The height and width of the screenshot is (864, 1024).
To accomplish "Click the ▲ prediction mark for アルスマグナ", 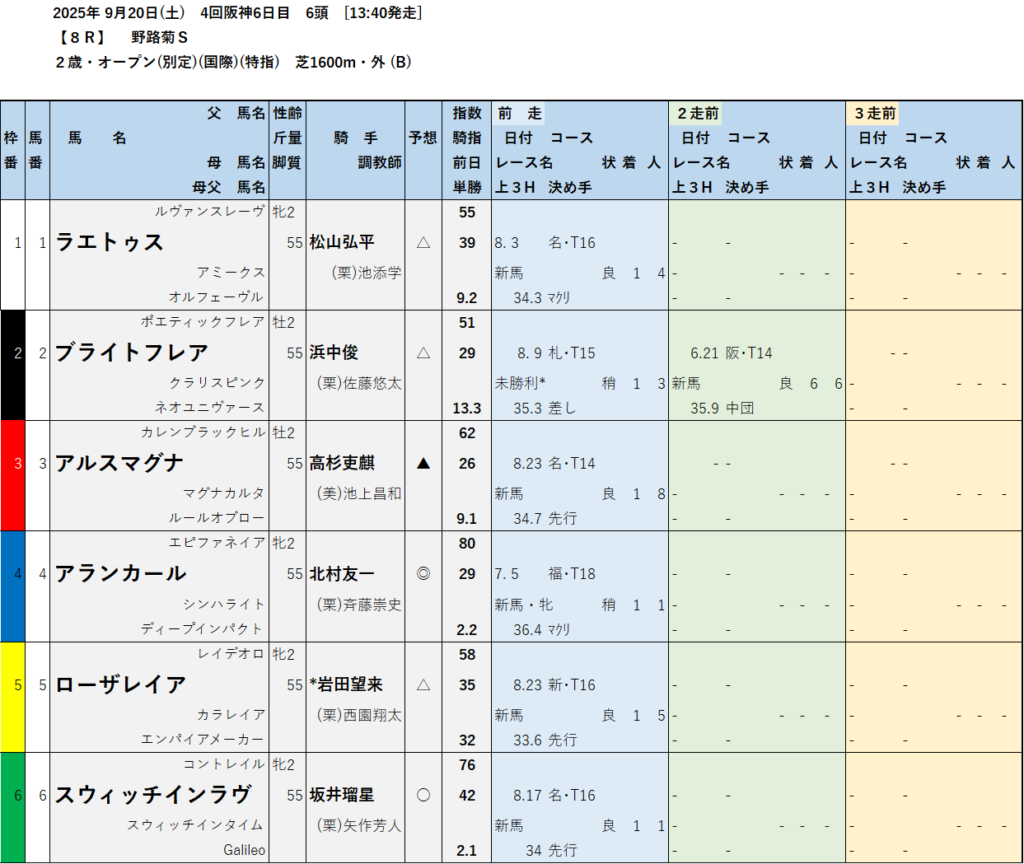I will pos(423,463).
